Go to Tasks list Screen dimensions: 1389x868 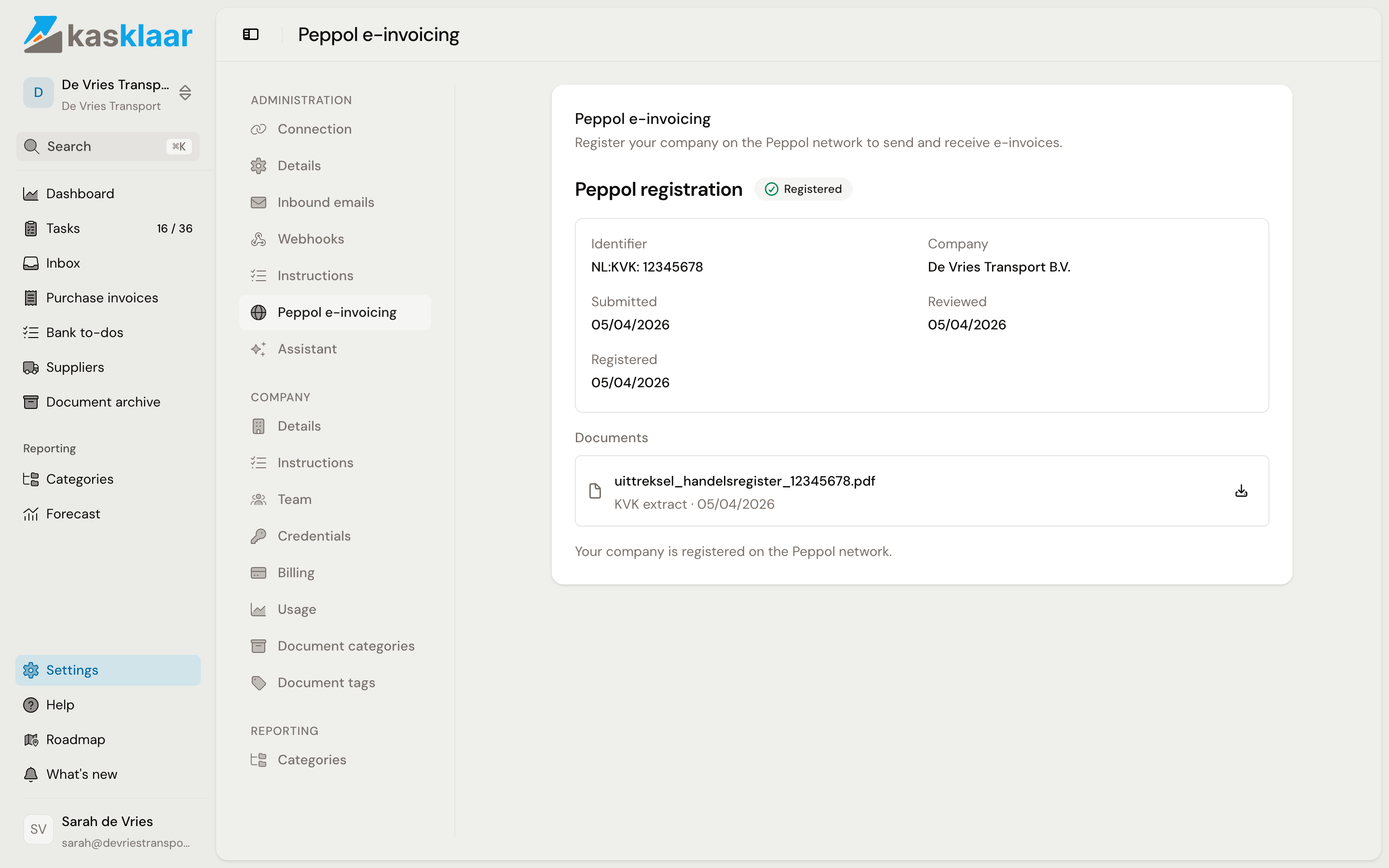point(108,229)
